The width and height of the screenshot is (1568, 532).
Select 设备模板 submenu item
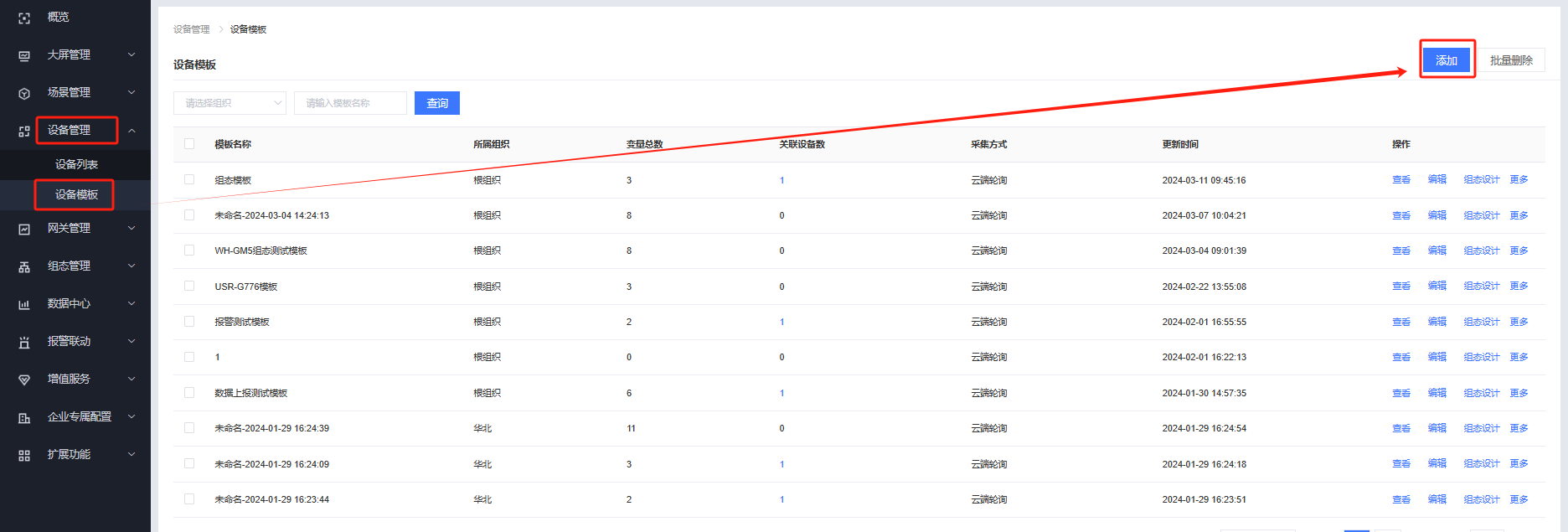click(76, 194)
